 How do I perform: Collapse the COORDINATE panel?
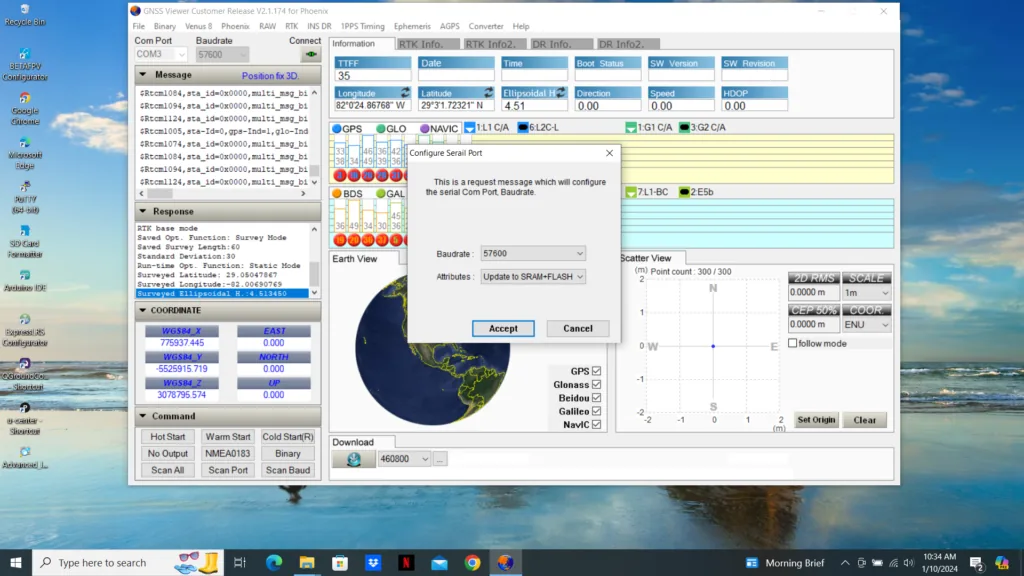(x=143, y=310)
